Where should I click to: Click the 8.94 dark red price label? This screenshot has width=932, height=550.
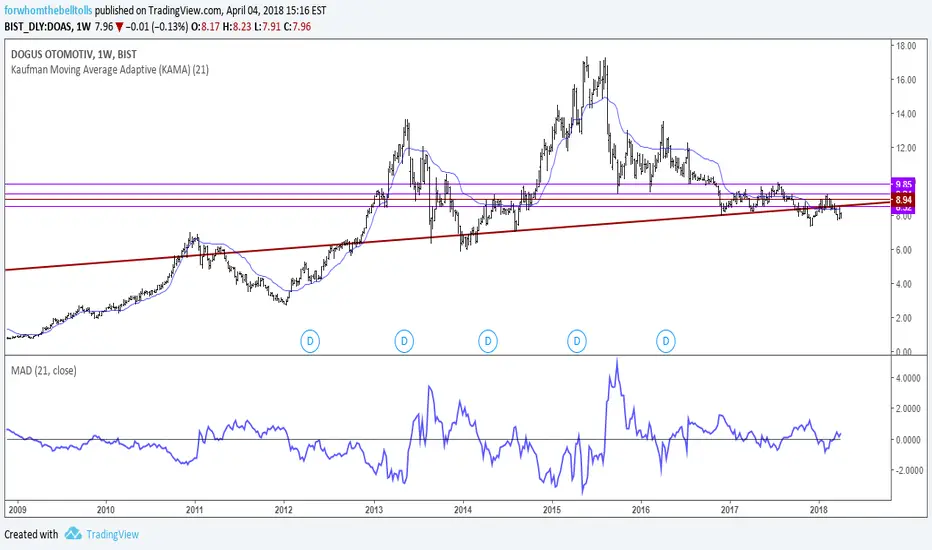[903, 200]
